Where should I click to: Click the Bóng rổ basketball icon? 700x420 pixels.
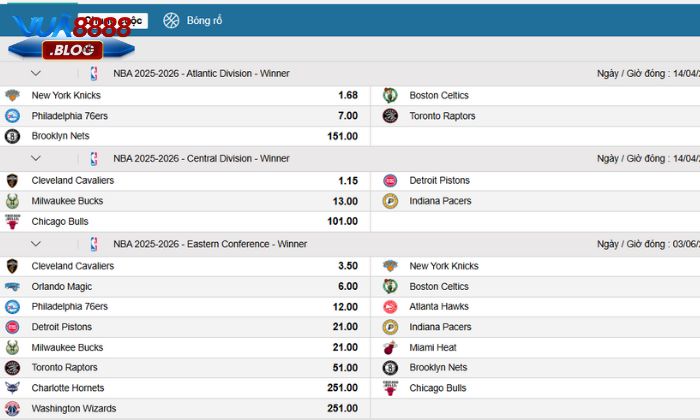point(171,20)
